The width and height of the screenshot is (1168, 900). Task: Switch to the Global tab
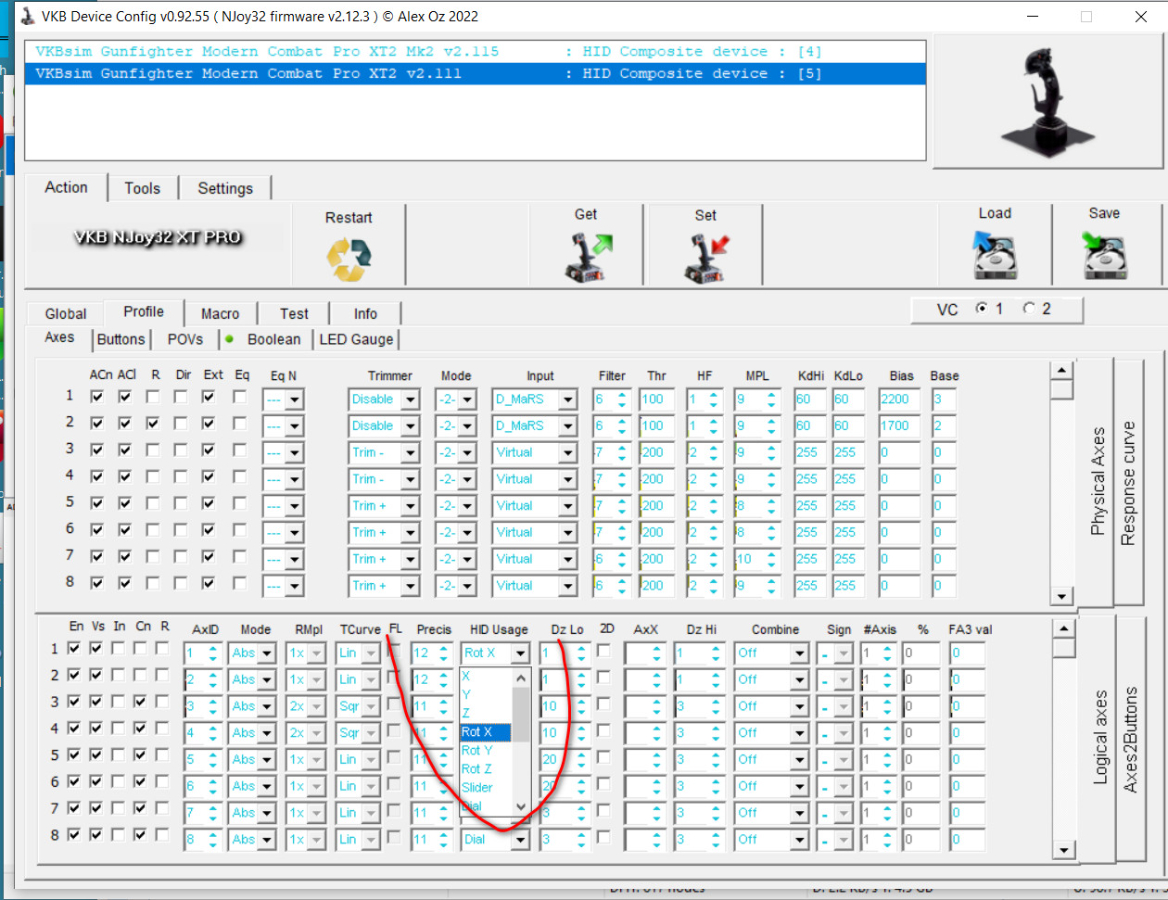(x=66, y=314)
